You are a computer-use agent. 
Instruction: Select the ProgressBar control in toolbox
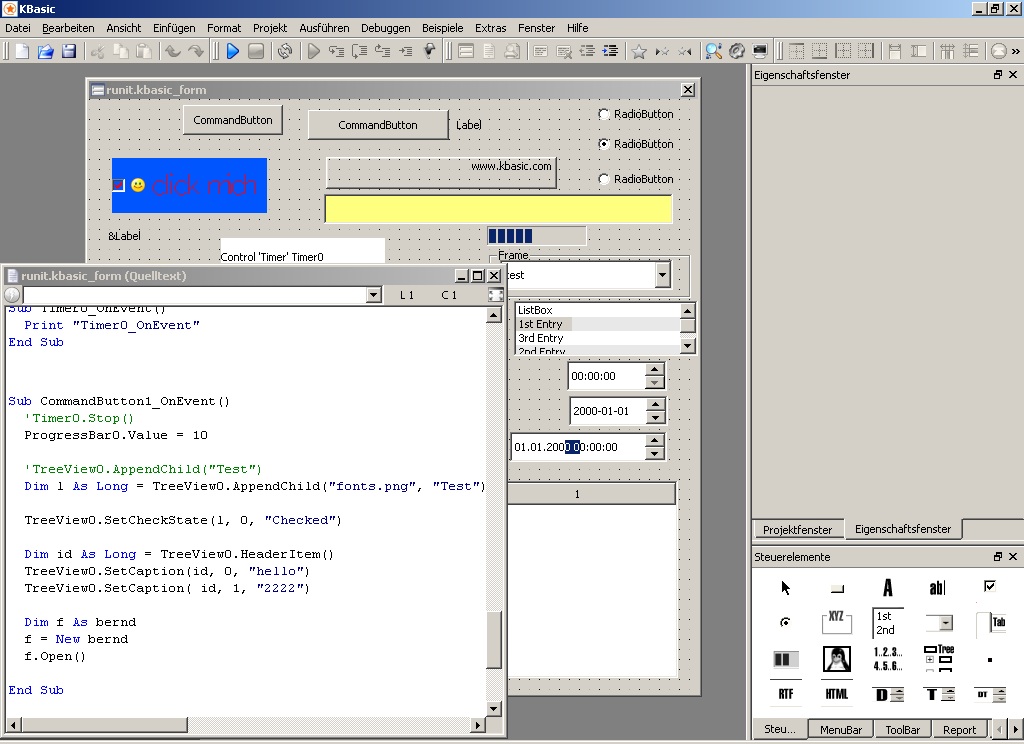point(785,659)
